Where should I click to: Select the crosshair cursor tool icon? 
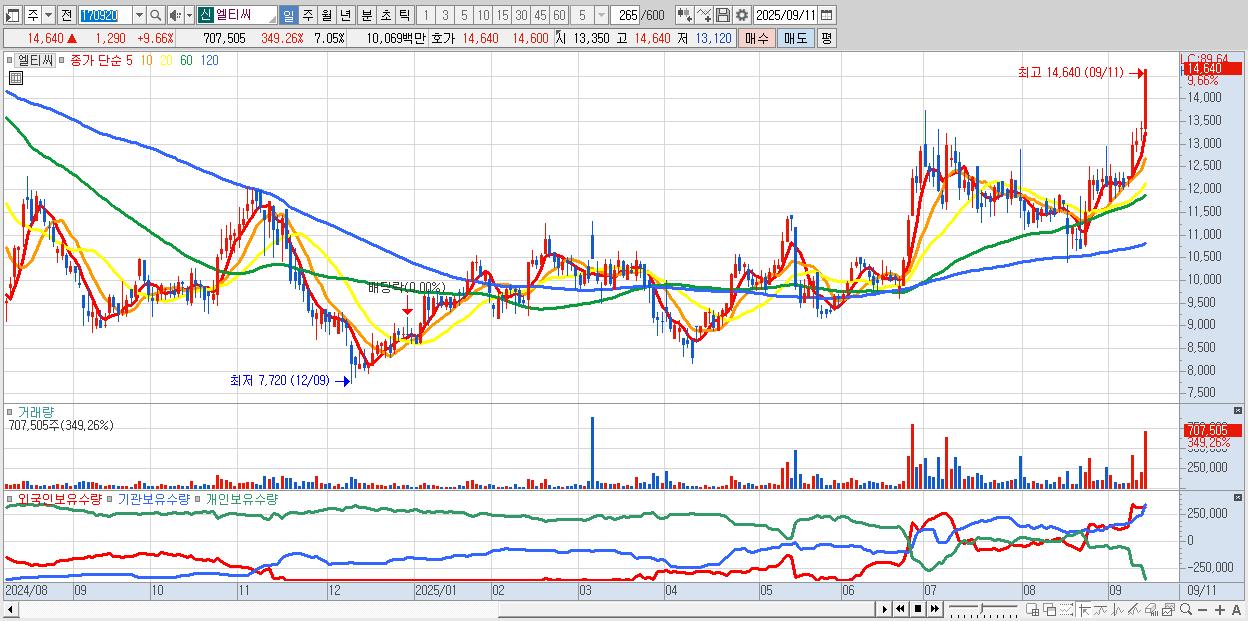[1084, 610]
